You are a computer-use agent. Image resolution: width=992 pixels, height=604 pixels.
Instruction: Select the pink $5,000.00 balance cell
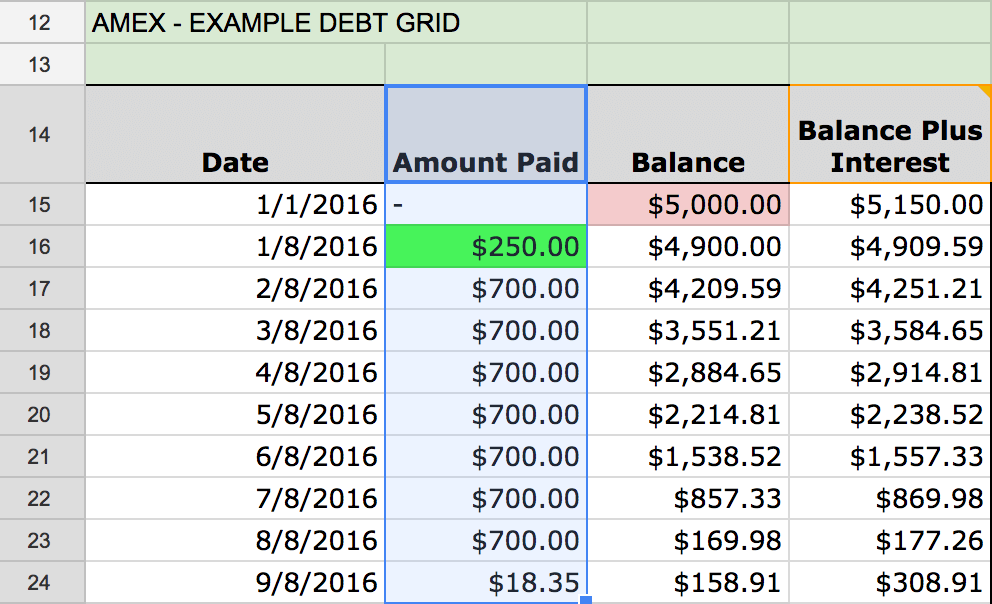point(688,205)
